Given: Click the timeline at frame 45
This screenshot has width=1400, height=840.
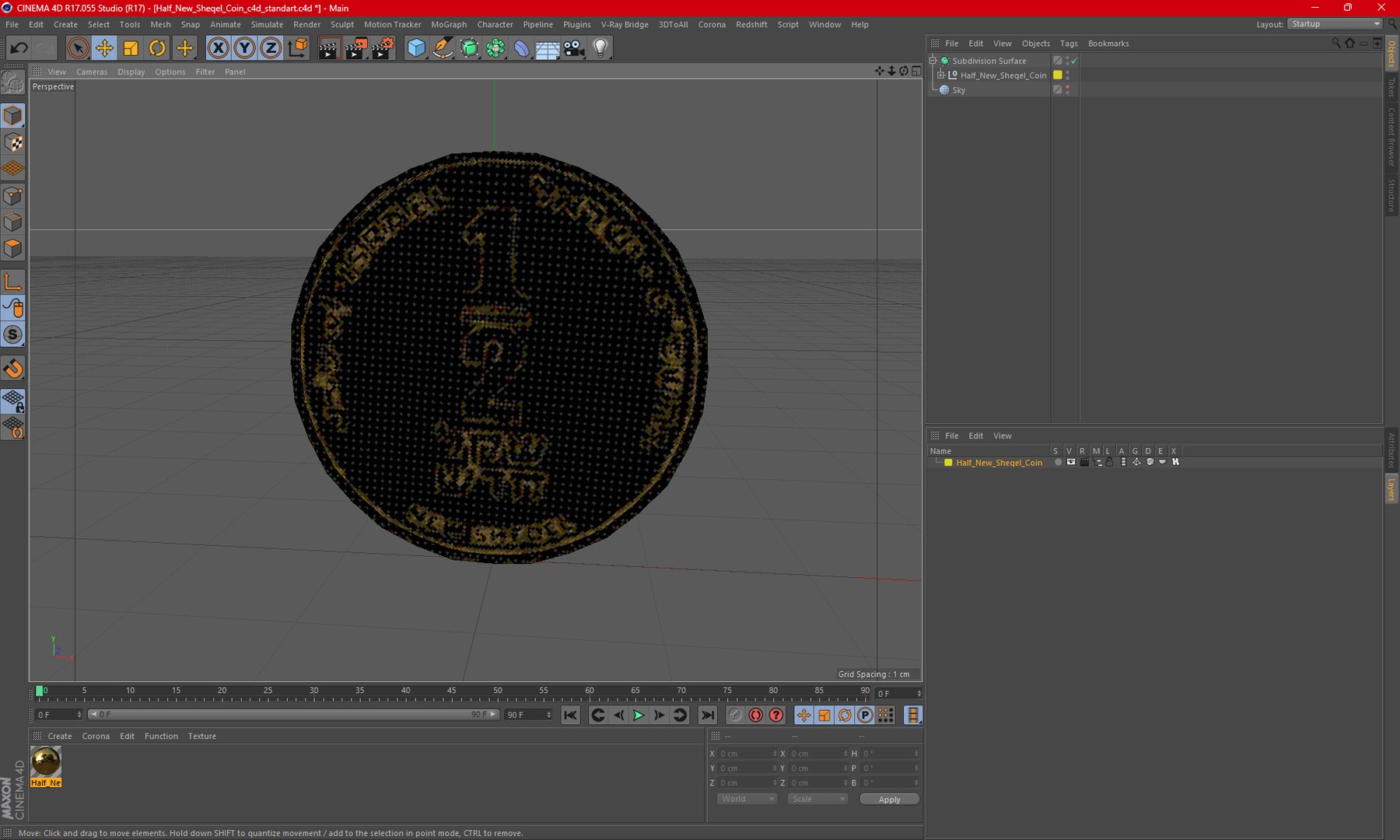Looking at the screenshot, I should tap(452, 691).
